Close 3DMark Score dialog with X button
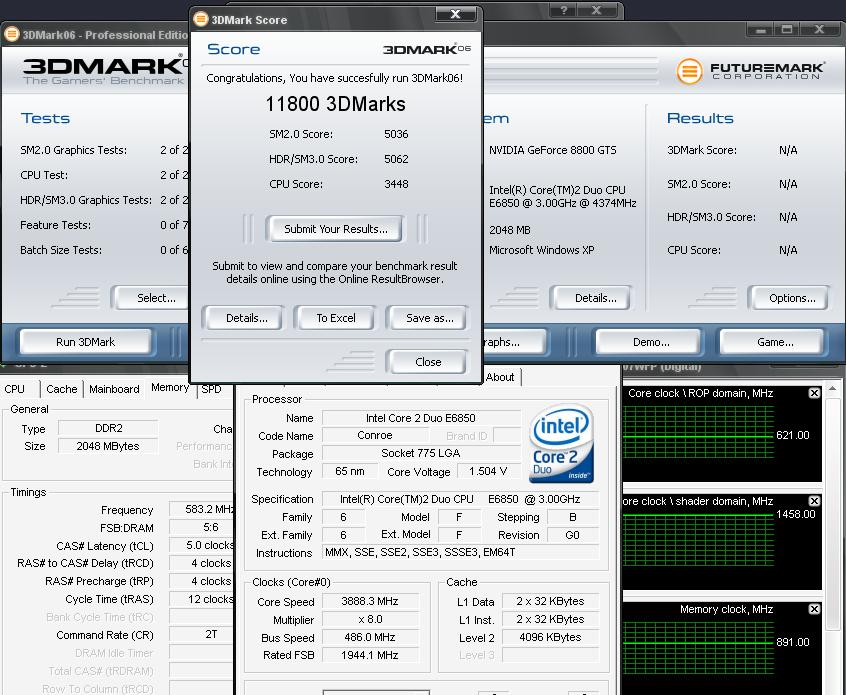The height and width of the screenshot is (695, 846). [455, 14]
